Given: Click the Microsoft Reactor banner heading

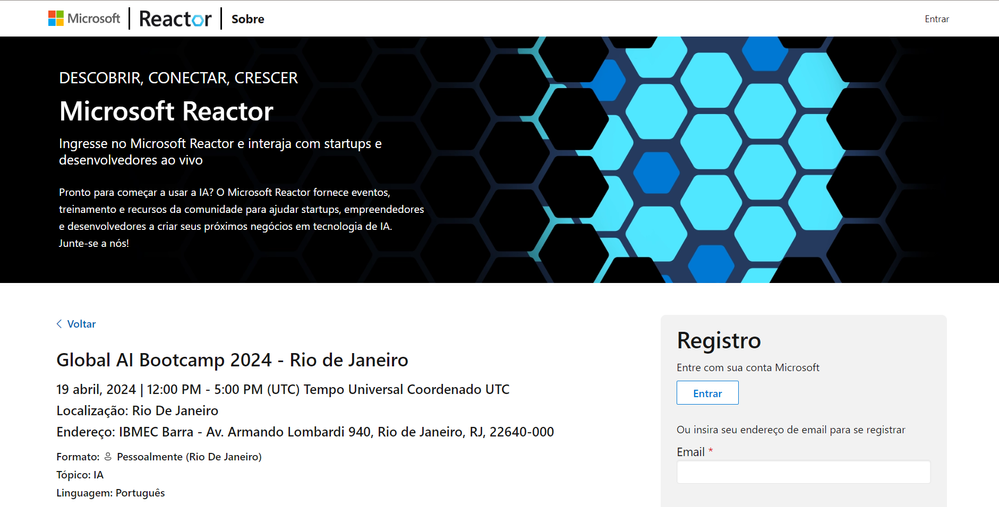Looking at the screenshot, I should [x=166, y=111].
